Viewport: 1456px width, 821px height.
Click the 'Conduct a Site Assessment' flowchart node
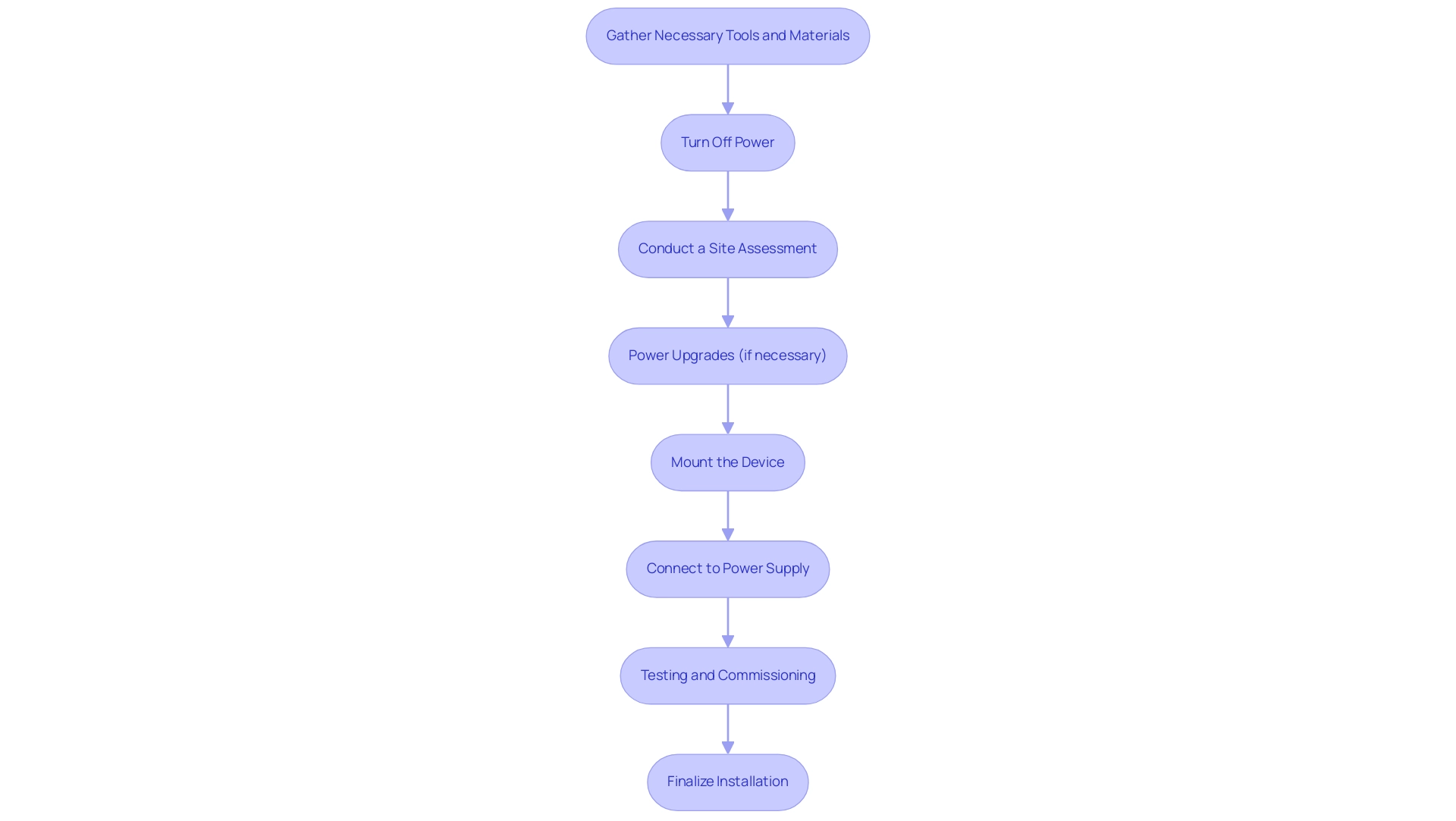727,249
